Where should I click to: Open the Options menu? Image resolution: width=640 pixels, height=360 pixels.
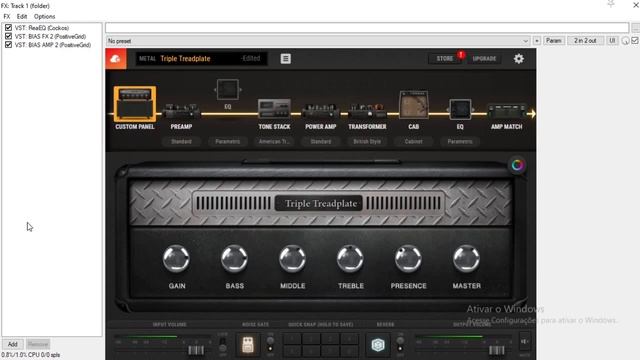(x=44, y=16)
